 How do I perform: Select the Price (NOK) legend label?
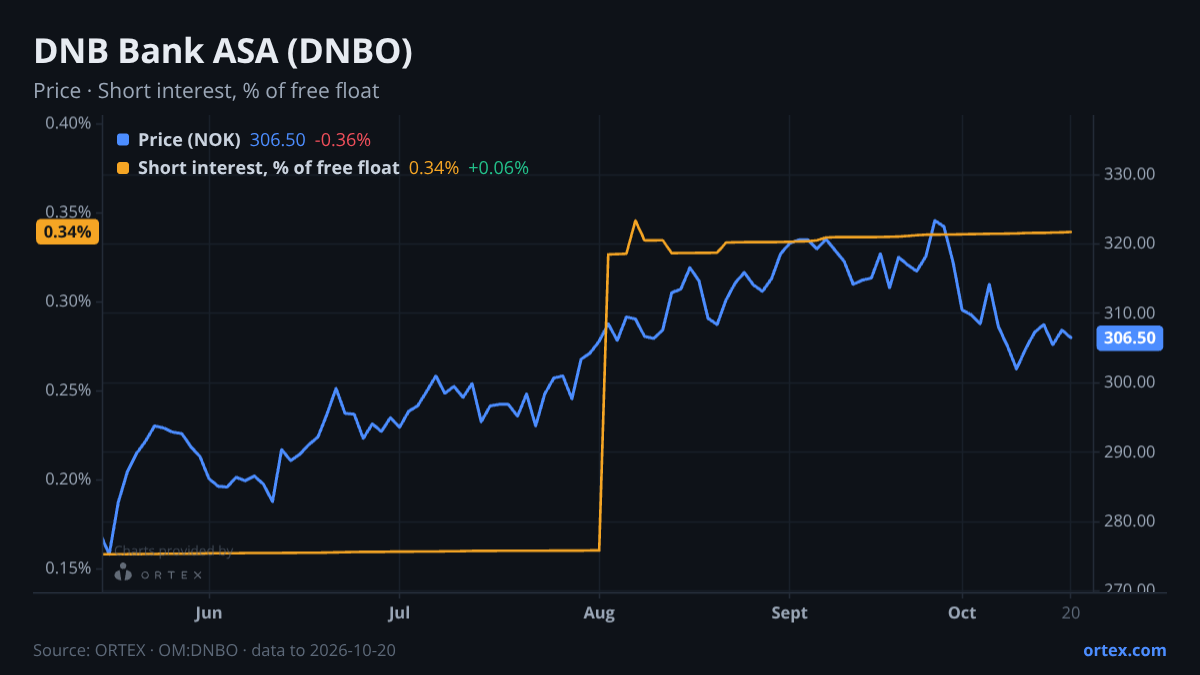coord(189,140)
